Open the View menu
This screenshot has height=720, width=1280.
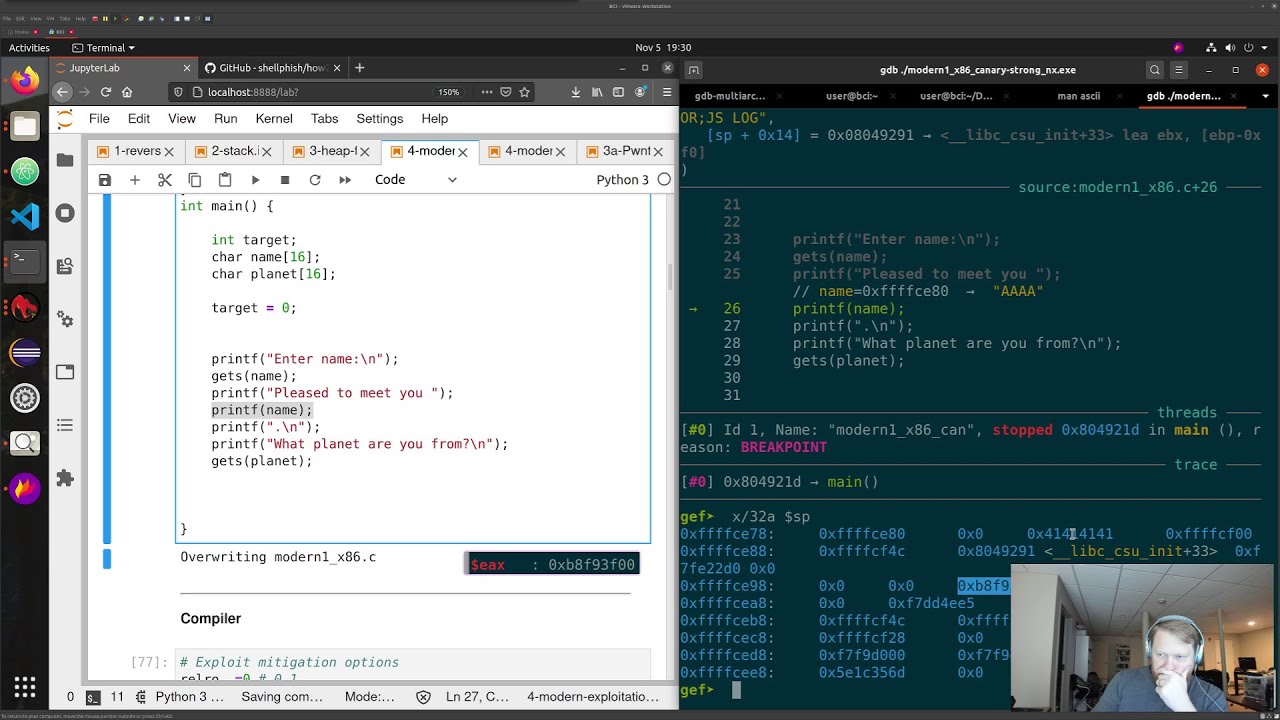point(182,119)
